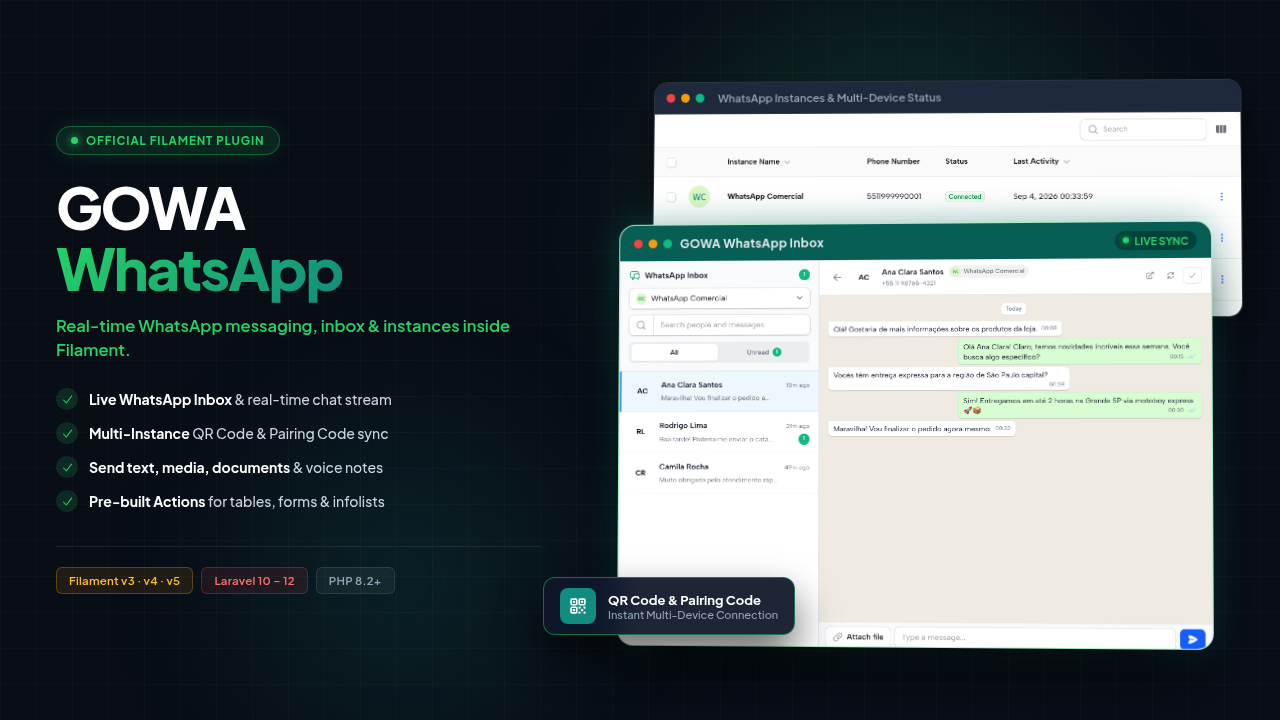Click the LIVE SYNC indicator
Image resolution: width=1280 pixels, height=720 pixels.
[1155, 241]
